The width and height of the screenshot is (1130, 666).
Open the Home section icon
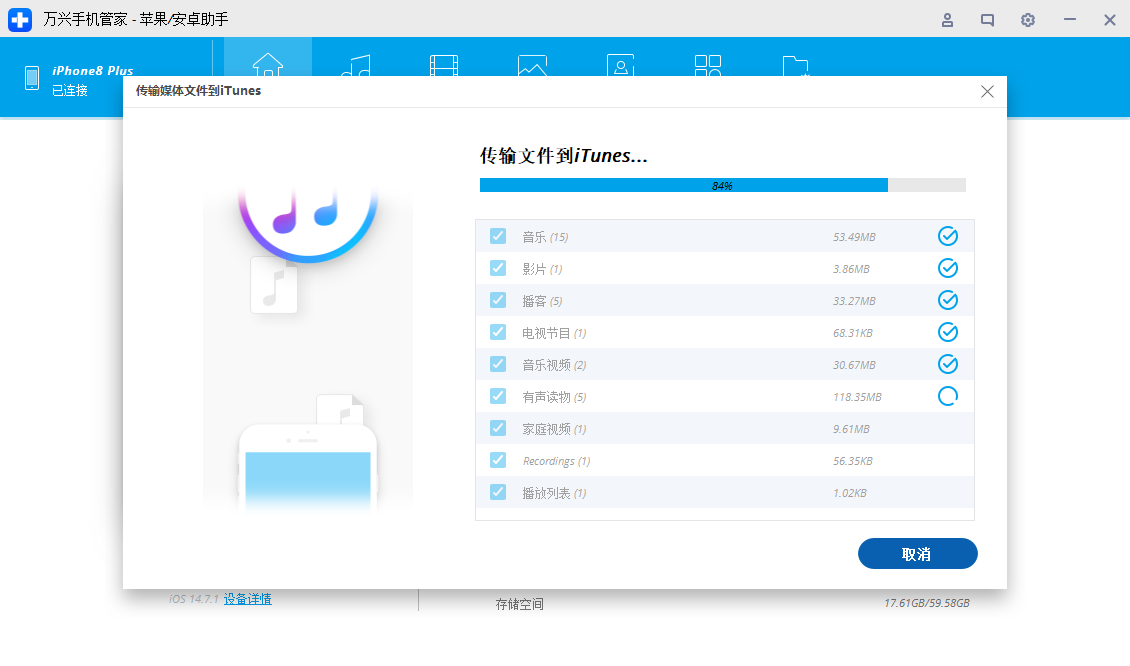click(267, 64)
